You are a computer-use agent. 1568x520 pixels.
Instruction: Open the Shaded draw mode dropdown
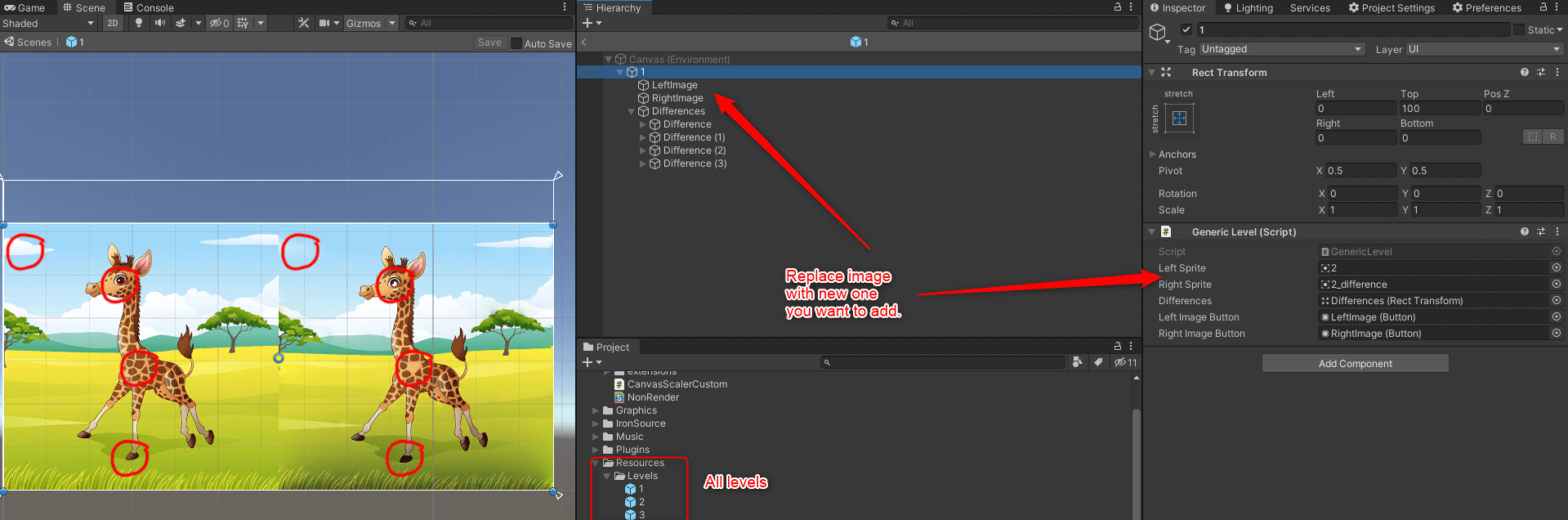[x=48, y=23]
